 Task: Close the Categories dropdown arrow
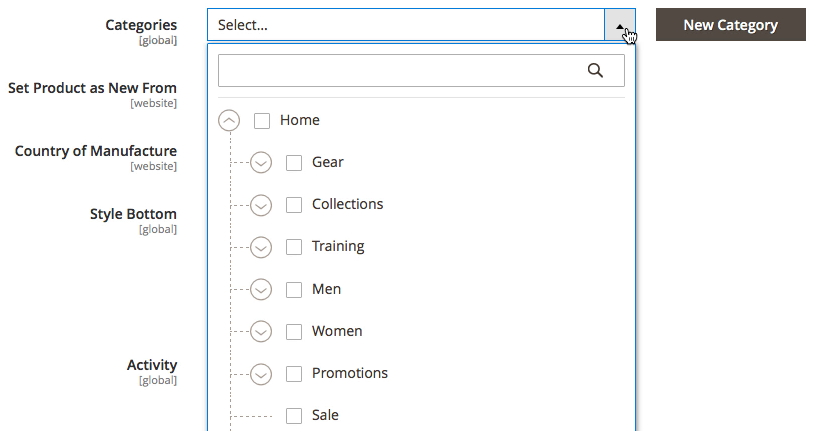pos(620,25)
